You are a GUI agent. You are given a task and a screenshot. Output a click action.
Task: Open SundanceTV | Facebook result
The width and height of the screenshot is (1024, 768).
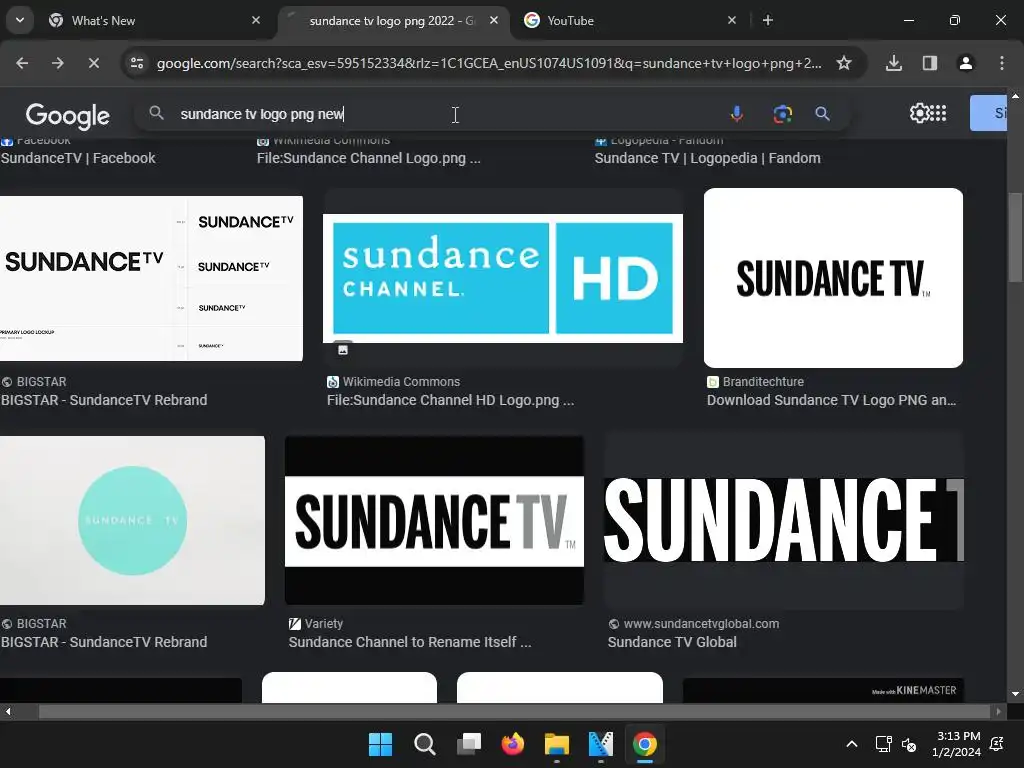tap(78, 158)
